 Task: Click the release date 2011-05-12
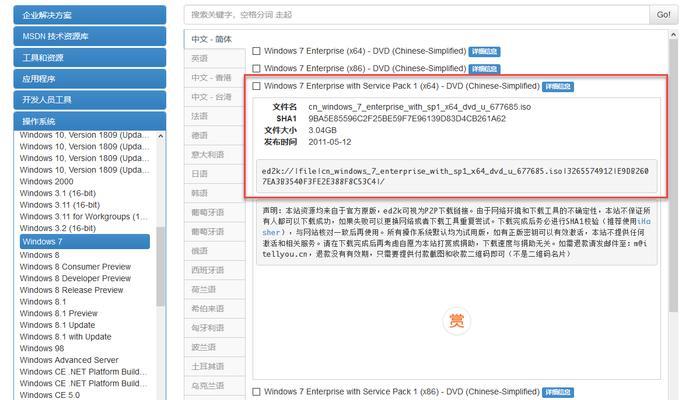click(x=330, y=142)
